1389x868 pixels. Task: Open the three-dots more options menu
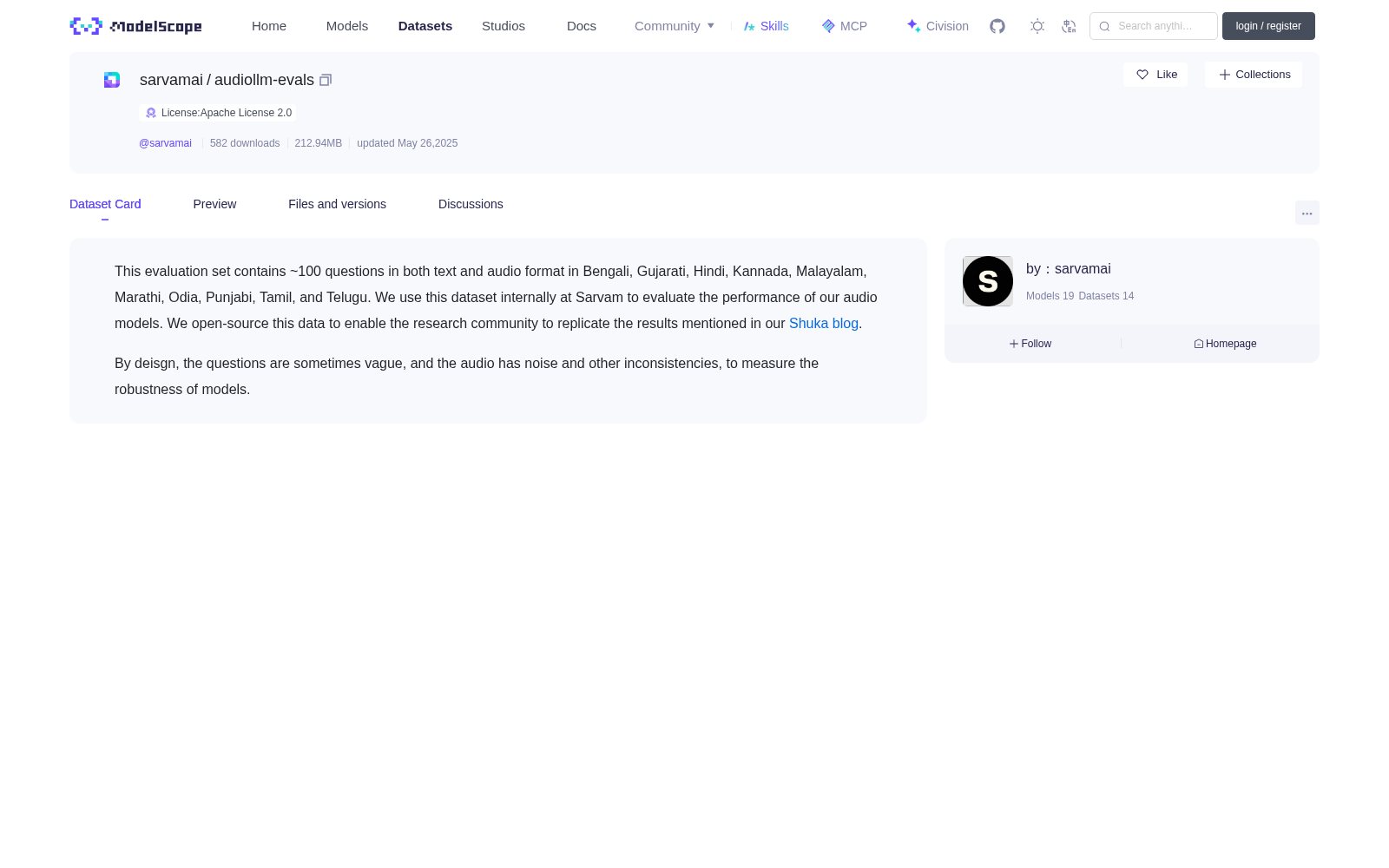(1307, 214)
